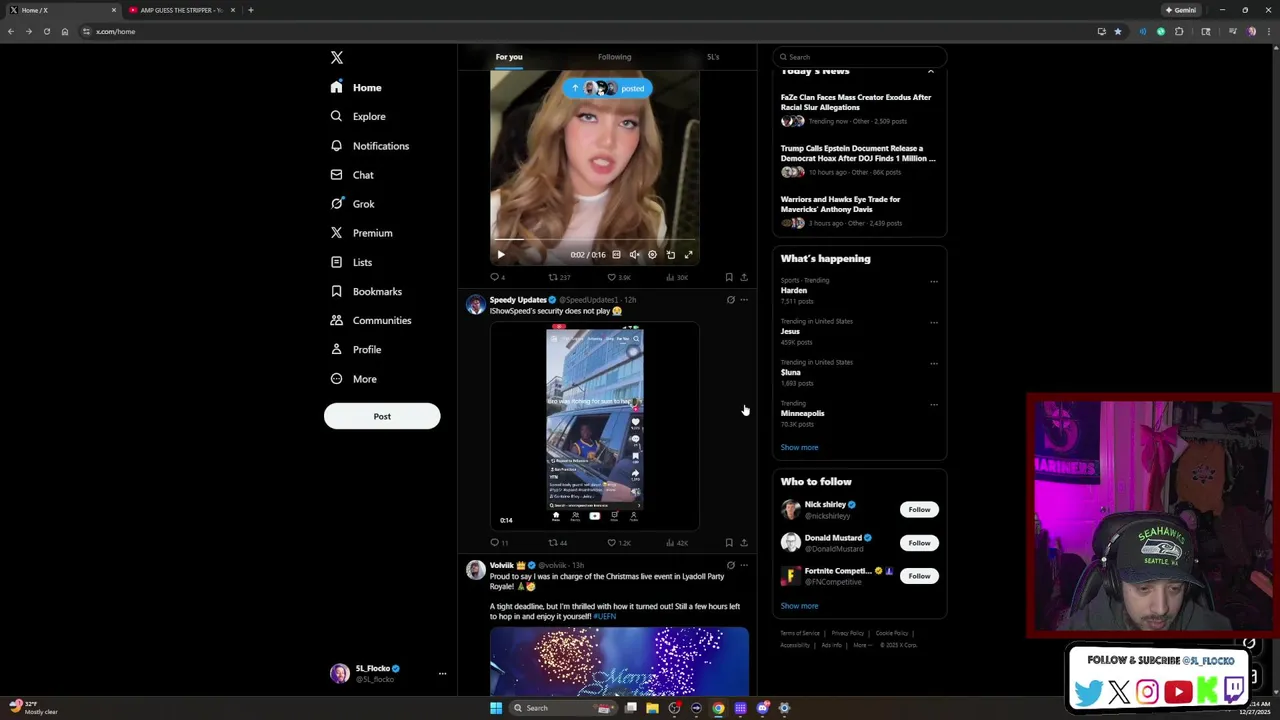Share the top video post
The height and width of the screenshot is (720, 1280).
point(743,277)
